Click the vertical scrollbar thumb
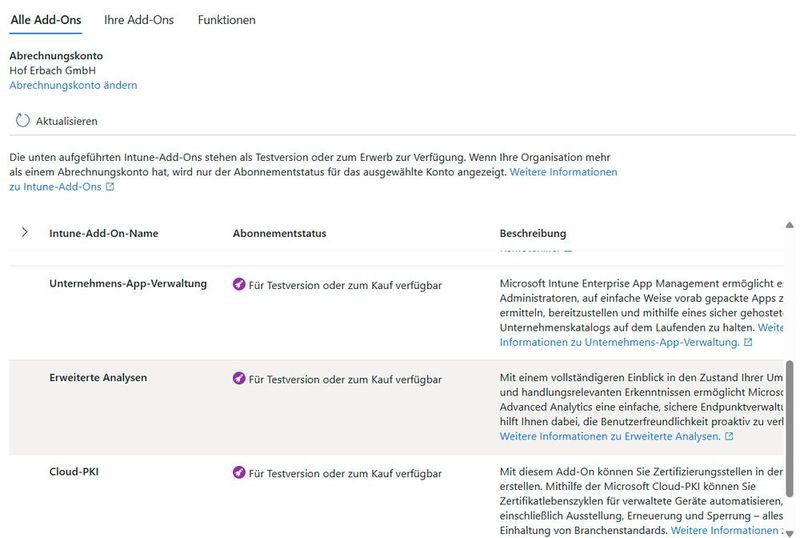 point(789,428)
